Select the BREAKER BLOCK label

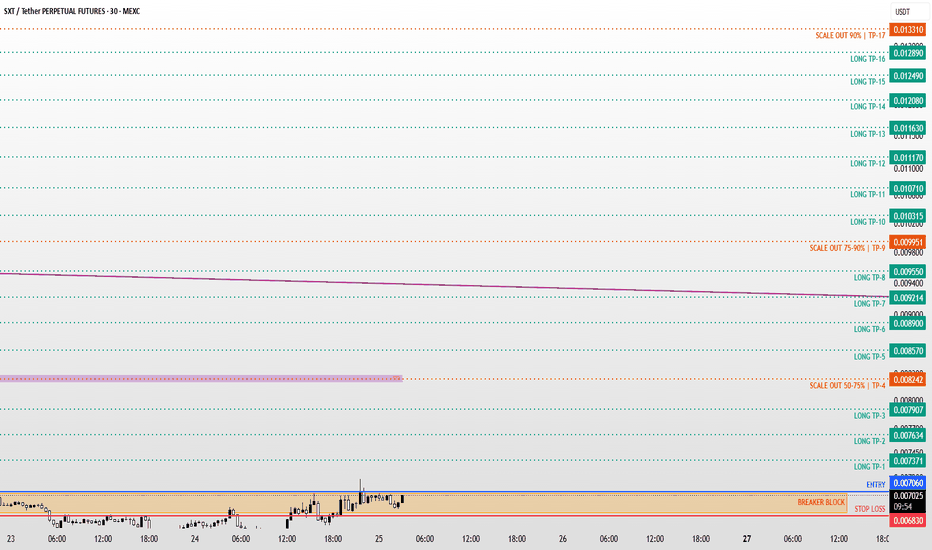tap(821, 502)
